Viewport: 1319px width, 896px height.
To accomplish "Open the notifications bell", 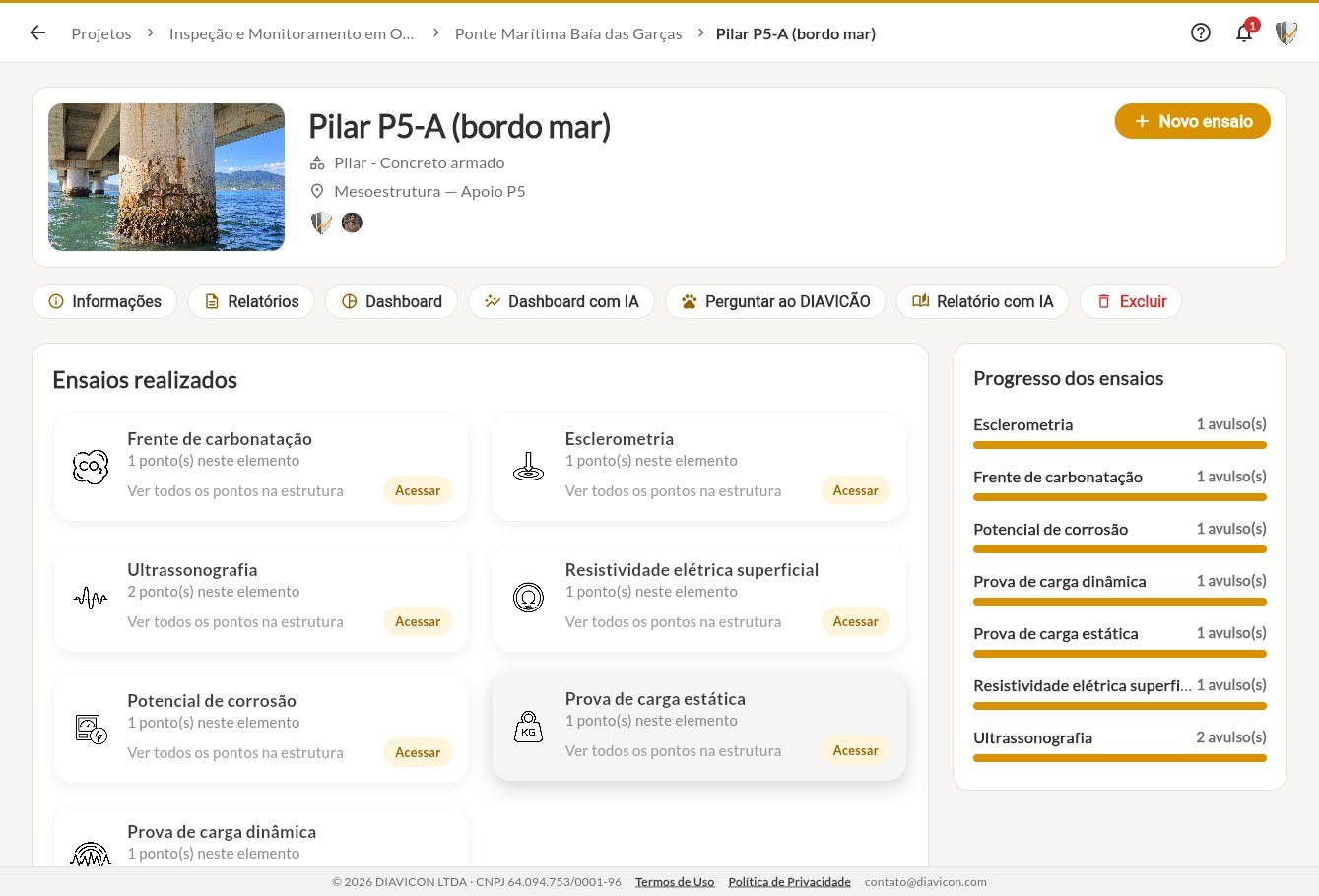I will (x=1244, y=32).
